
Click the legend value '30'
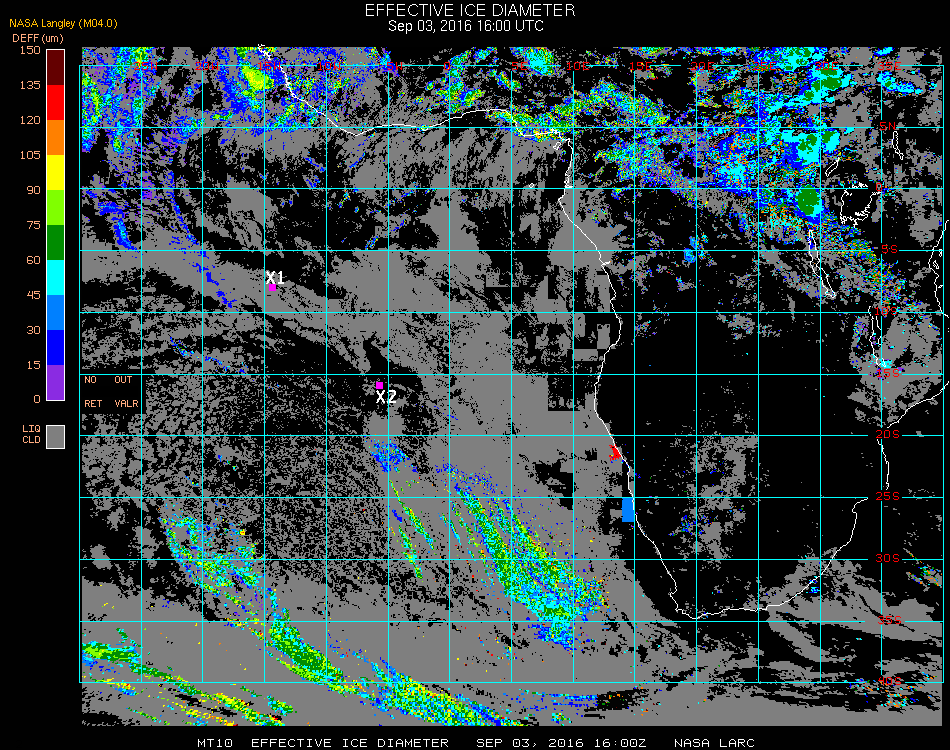click(33, 330)
